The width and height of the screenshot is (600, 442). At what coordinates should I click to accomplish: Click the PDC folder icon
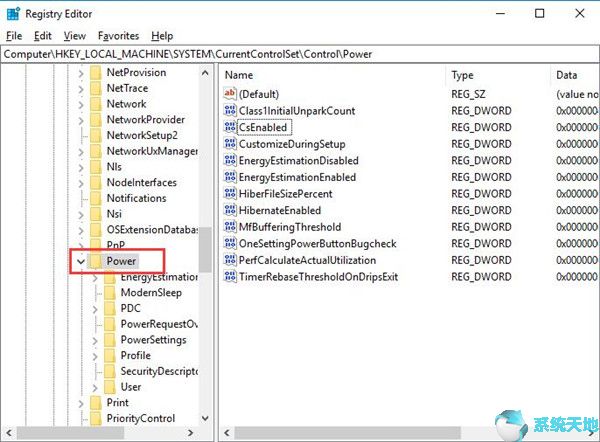coord(110,308)
